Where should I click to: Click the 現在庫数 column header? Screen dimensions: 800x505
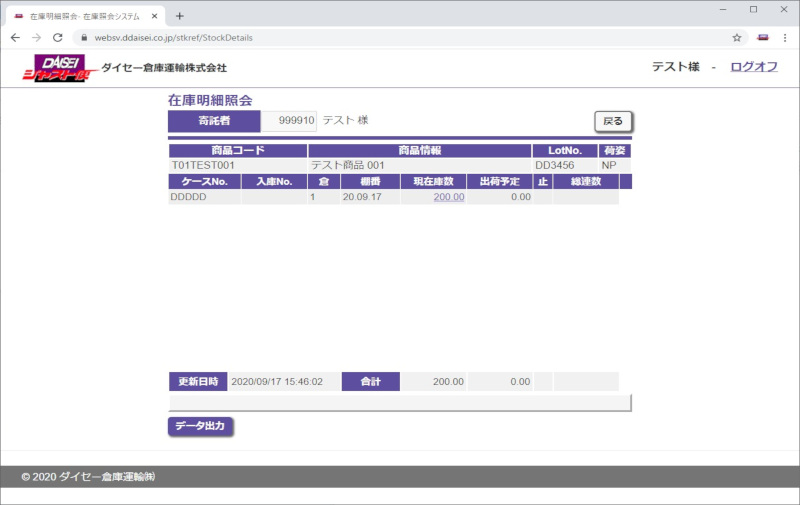[x=433, y=181]
